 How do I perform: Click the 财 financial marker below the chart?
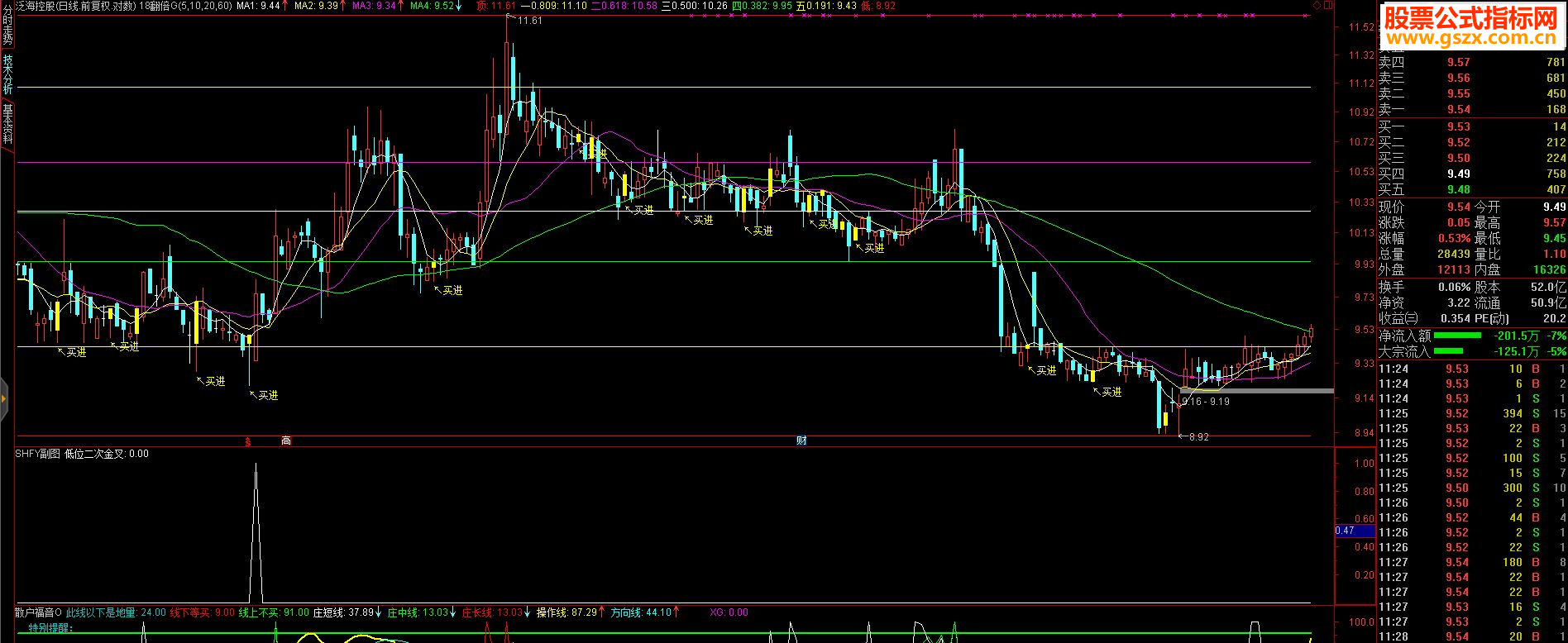(x=801, y=441)
